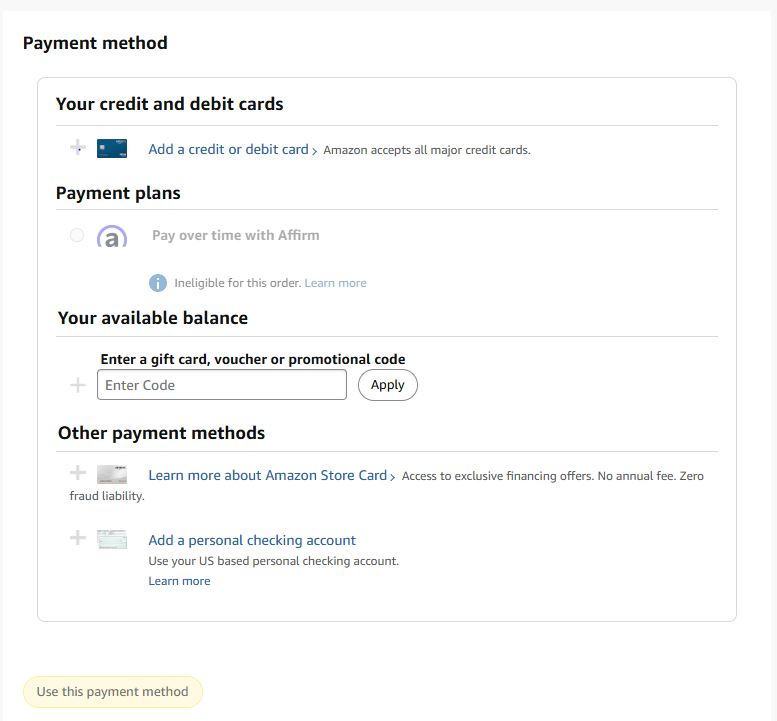
Task: Open Learn more under checking account
Action: [179, 581]
